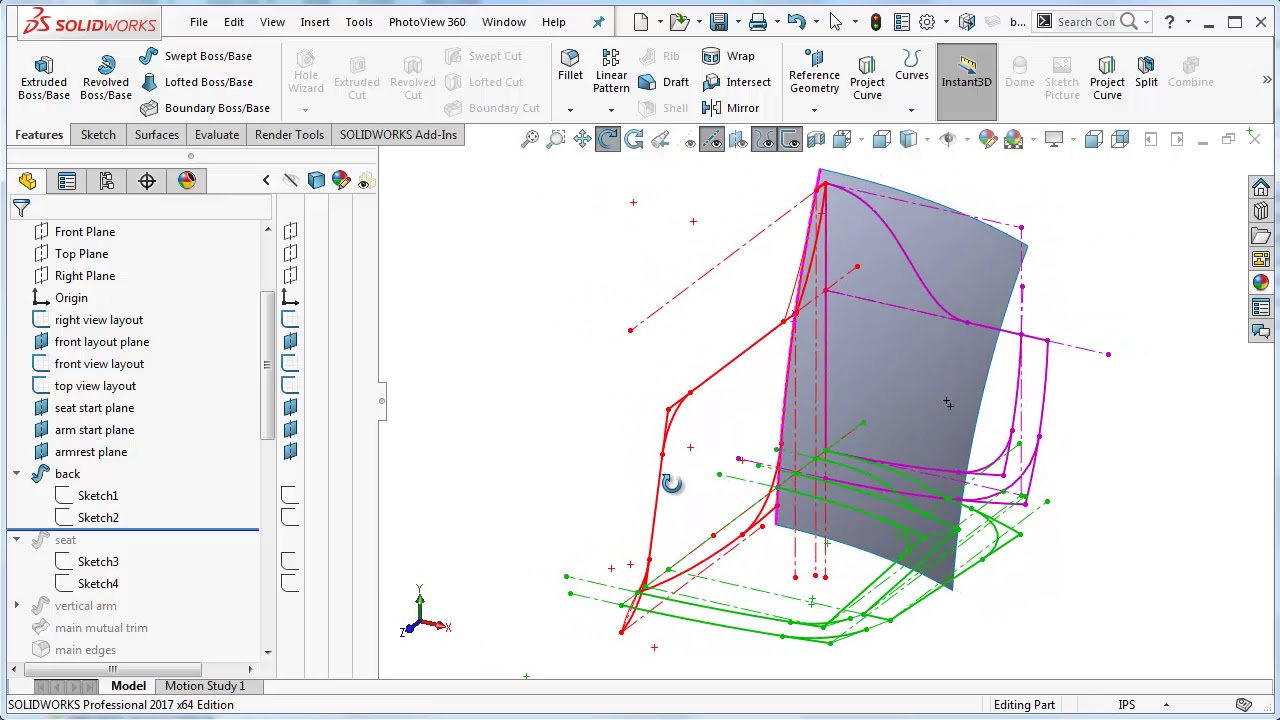
Task: Collapse the seat feature node
Action: pyautogui.click(x=17, y=540)
